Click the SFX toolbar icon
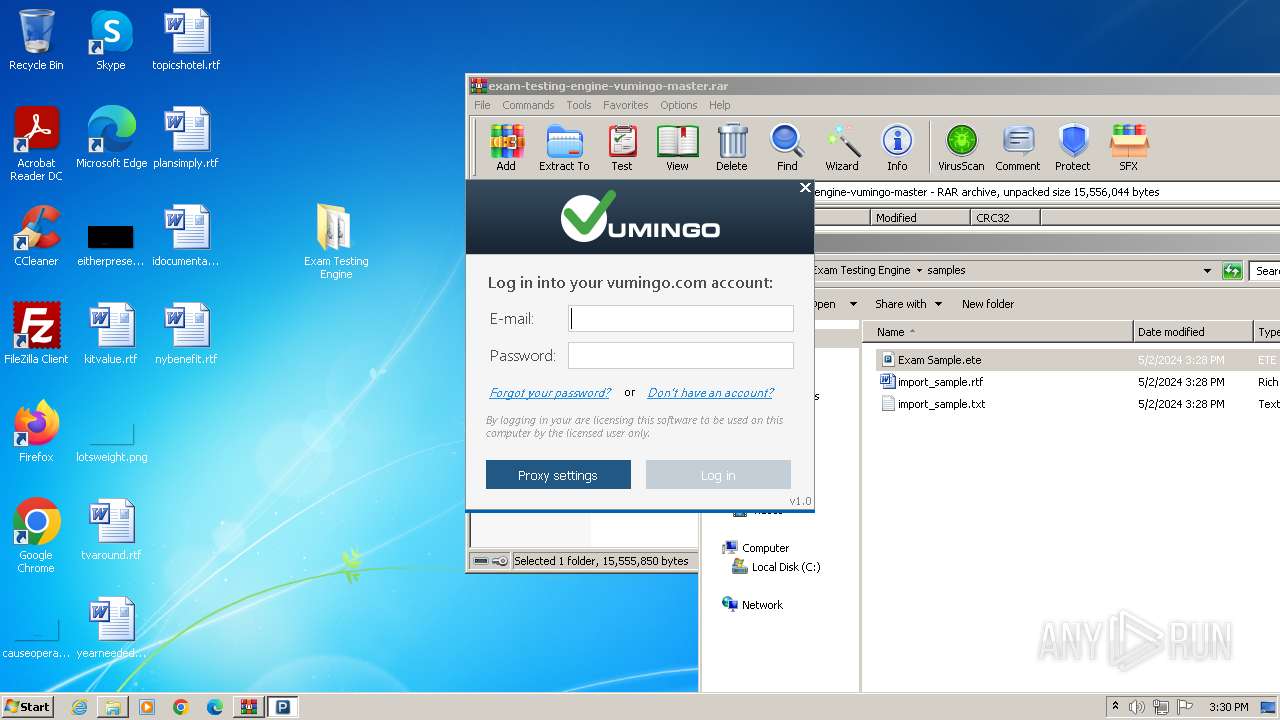Screen dimensions: 1280x720 1128,148
